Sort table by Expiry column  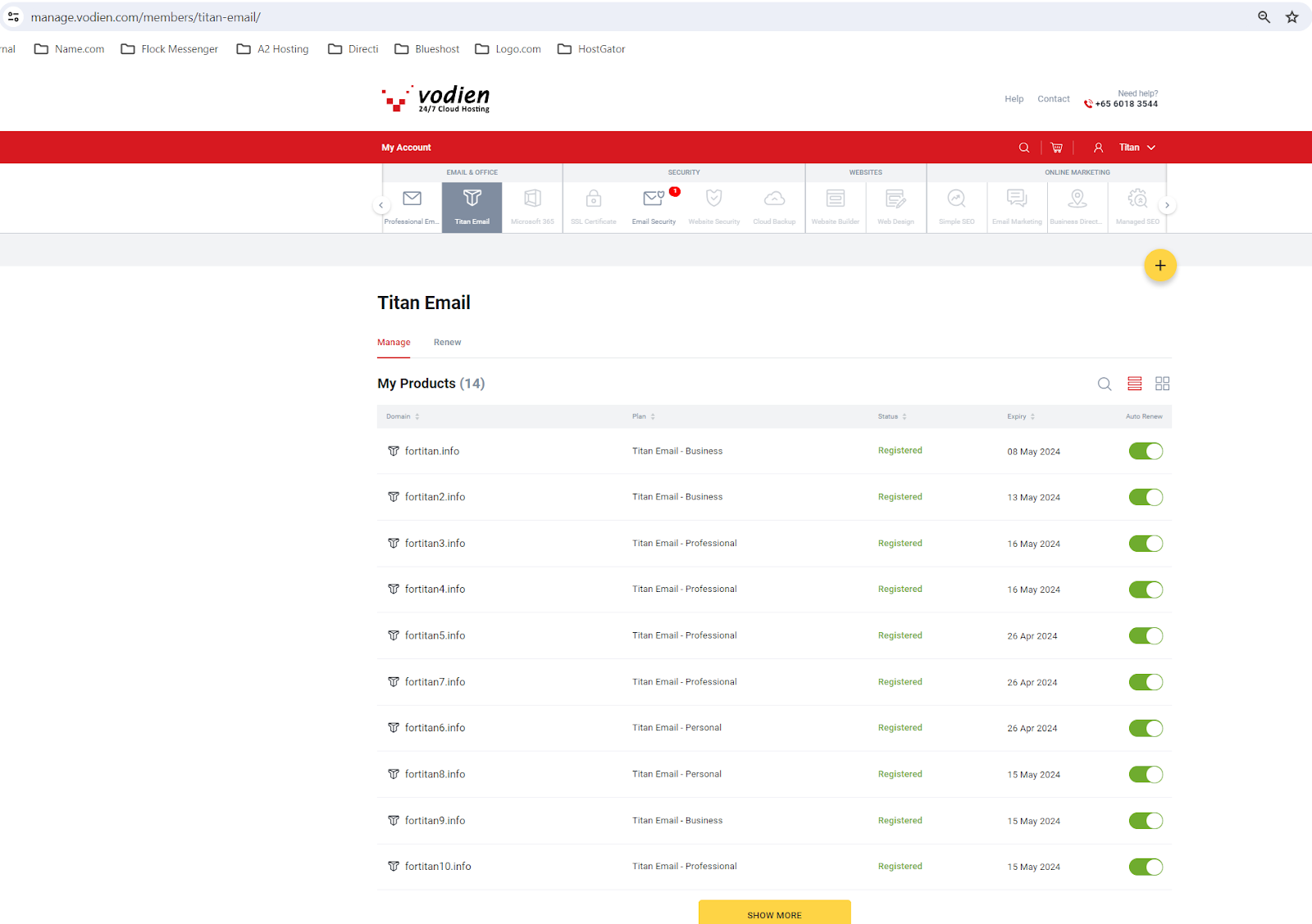coord(1021,416)
